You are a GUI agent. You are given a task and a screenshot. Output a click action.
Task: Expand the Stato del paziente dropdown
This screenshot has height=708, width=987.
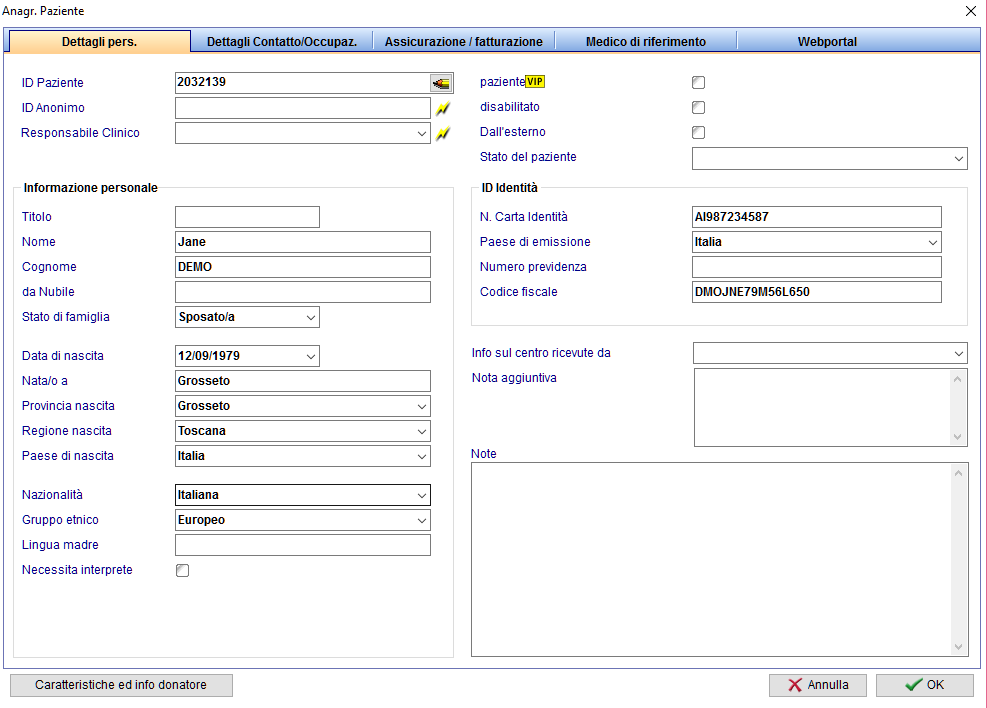[x=959, y=159]
